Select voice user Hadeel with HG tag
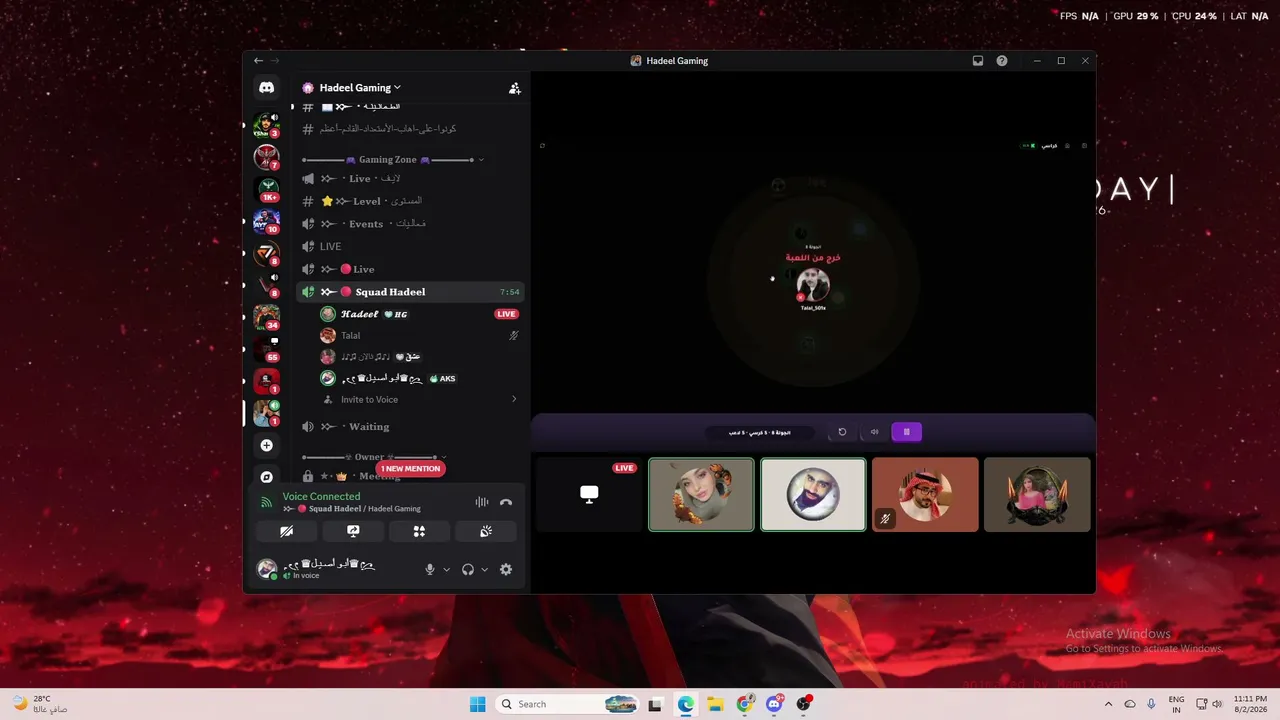Screen dimensions: 1280x720 pos(419,314)
